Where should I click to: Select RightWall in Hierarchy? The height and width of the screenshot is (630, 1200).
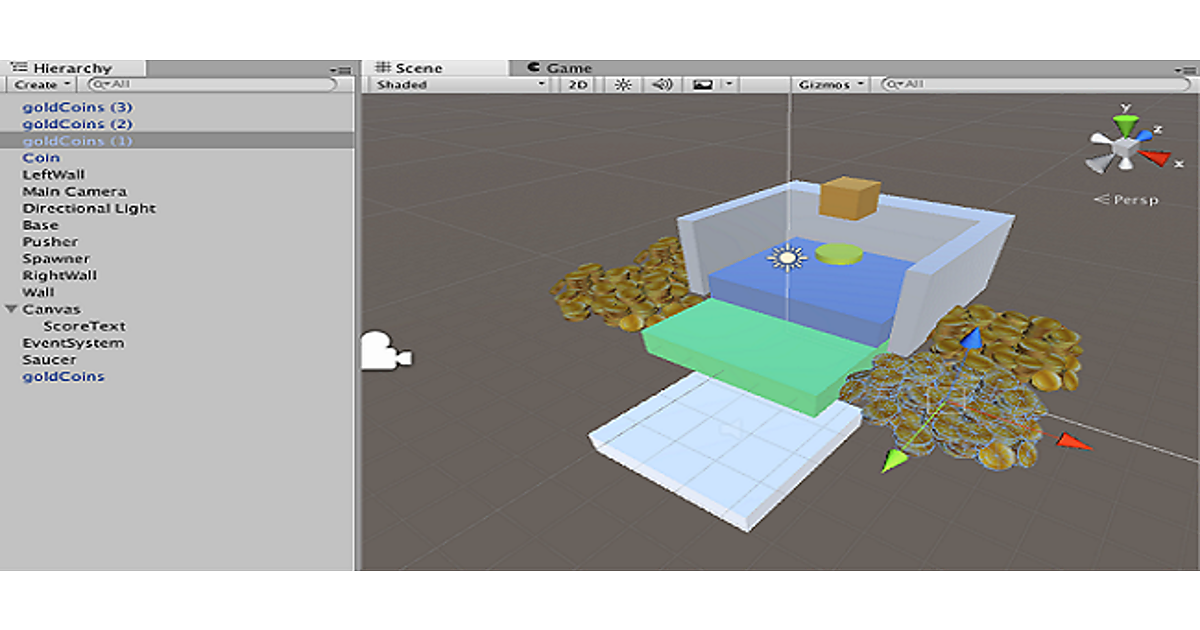(x=59, y=275)
